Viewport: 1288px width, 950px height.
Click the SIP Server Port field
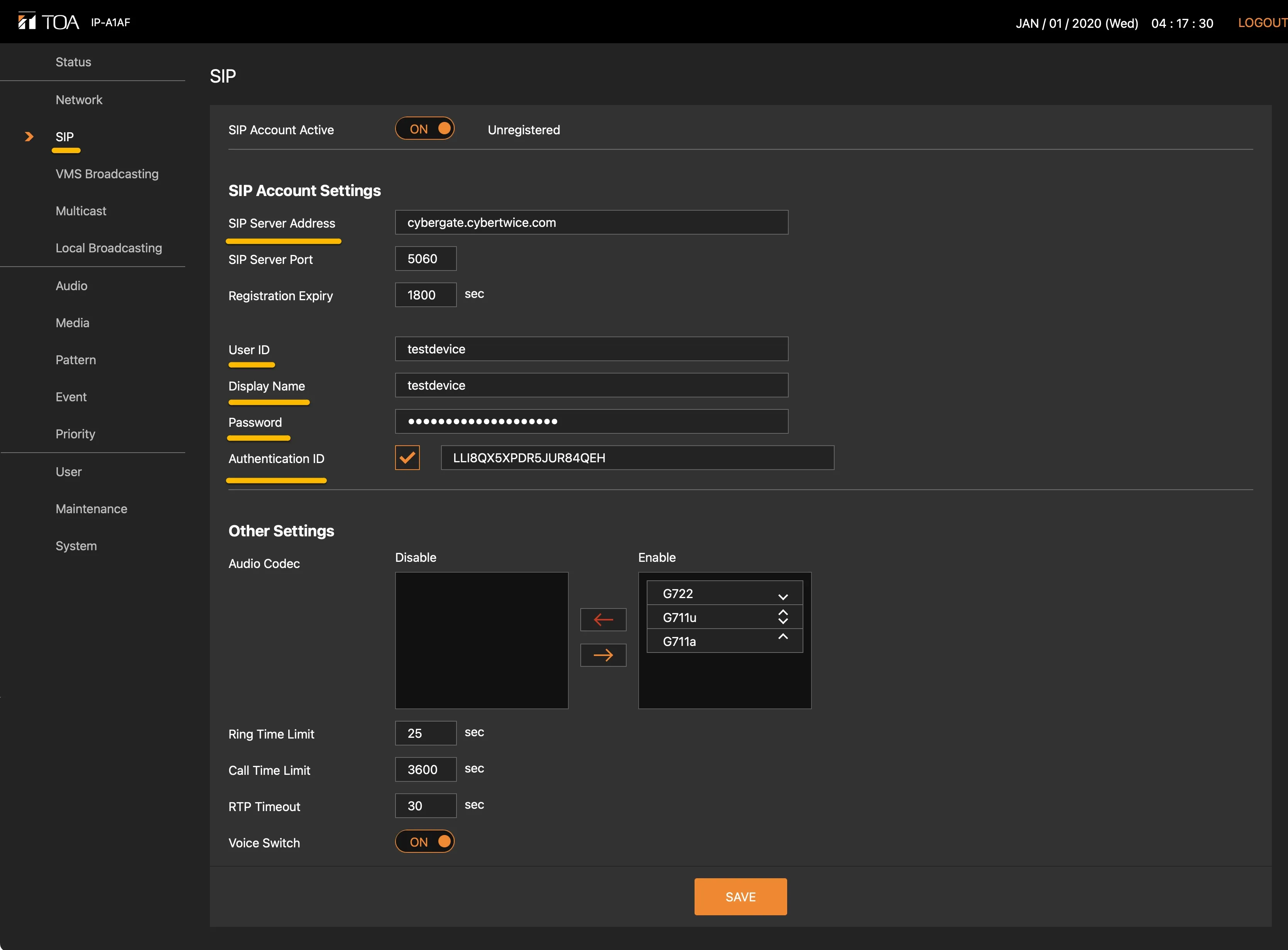tap(426, 259)
